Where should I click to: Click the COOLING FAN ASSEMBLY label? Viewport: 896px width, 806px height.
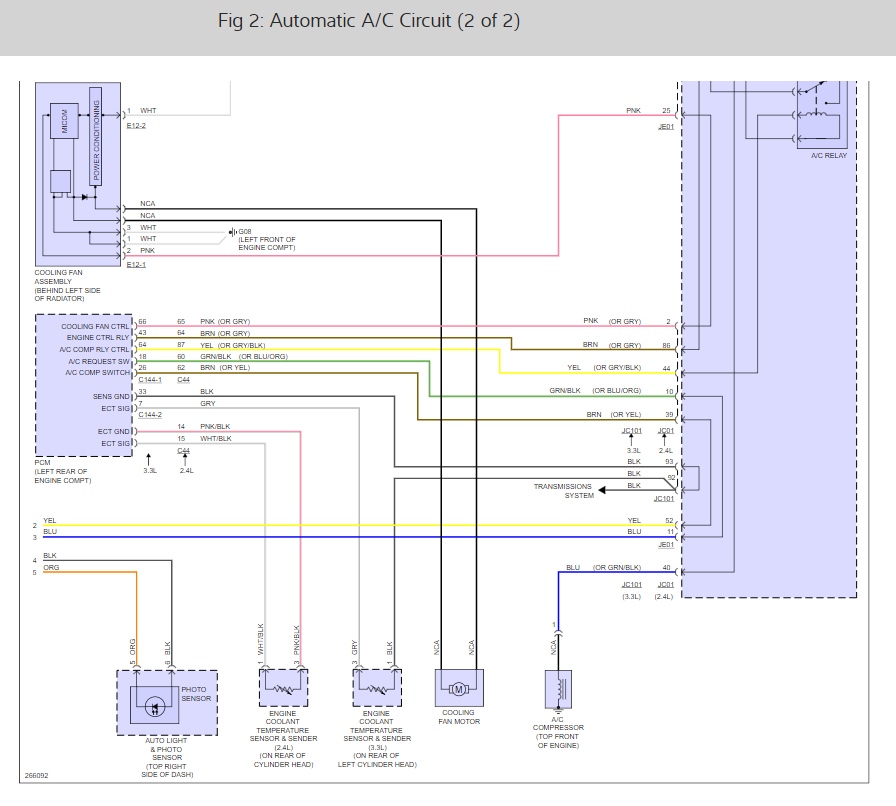67,285
